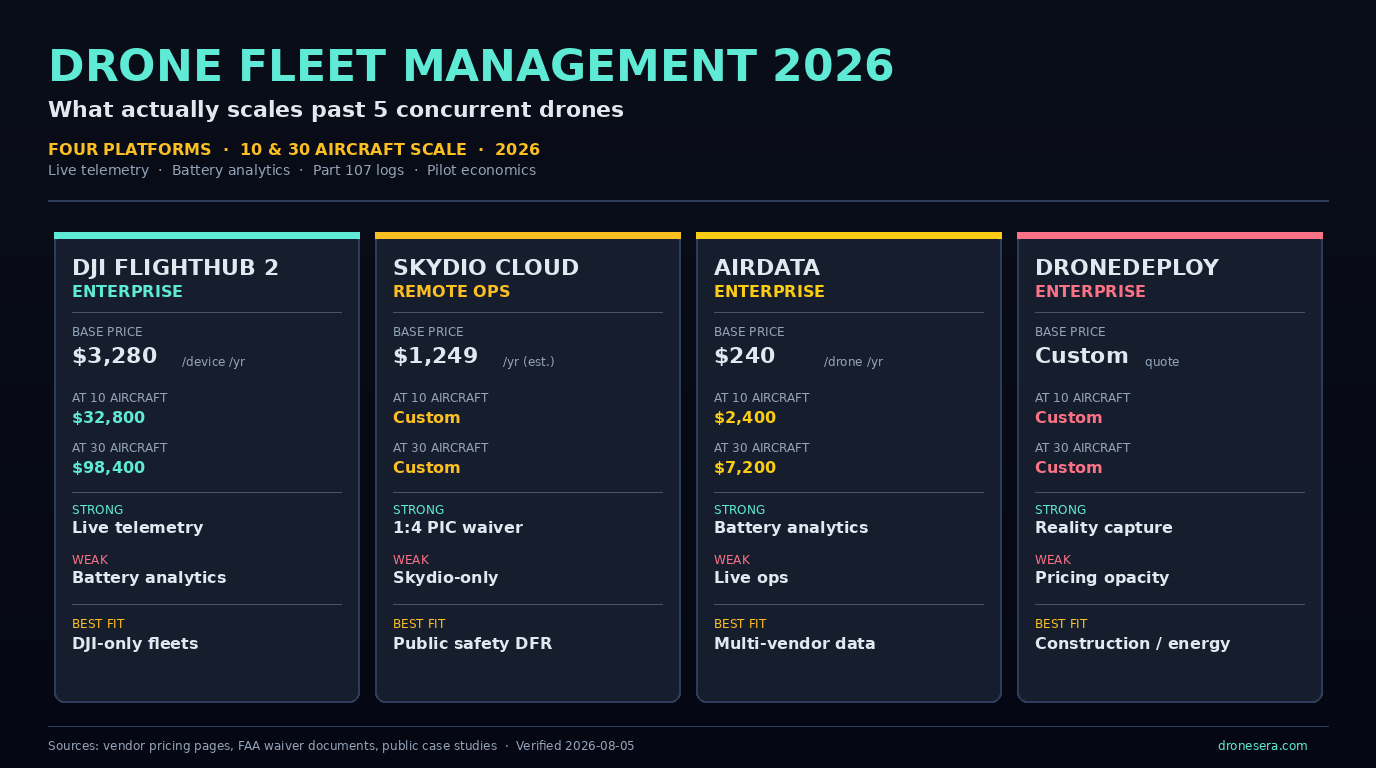
Task: Click the '$1,249' base price
Action: point(435,356)
